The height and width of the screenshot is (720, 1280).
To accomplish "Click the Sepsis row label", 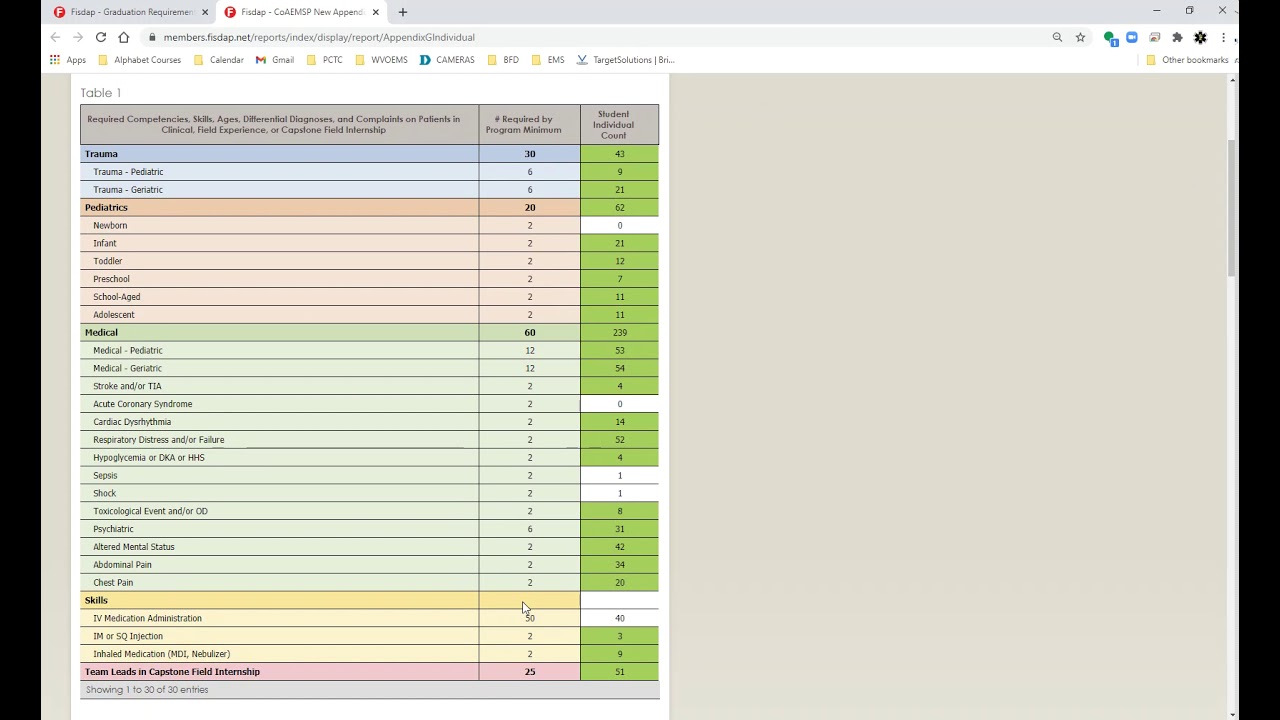I will coord(105,476).
